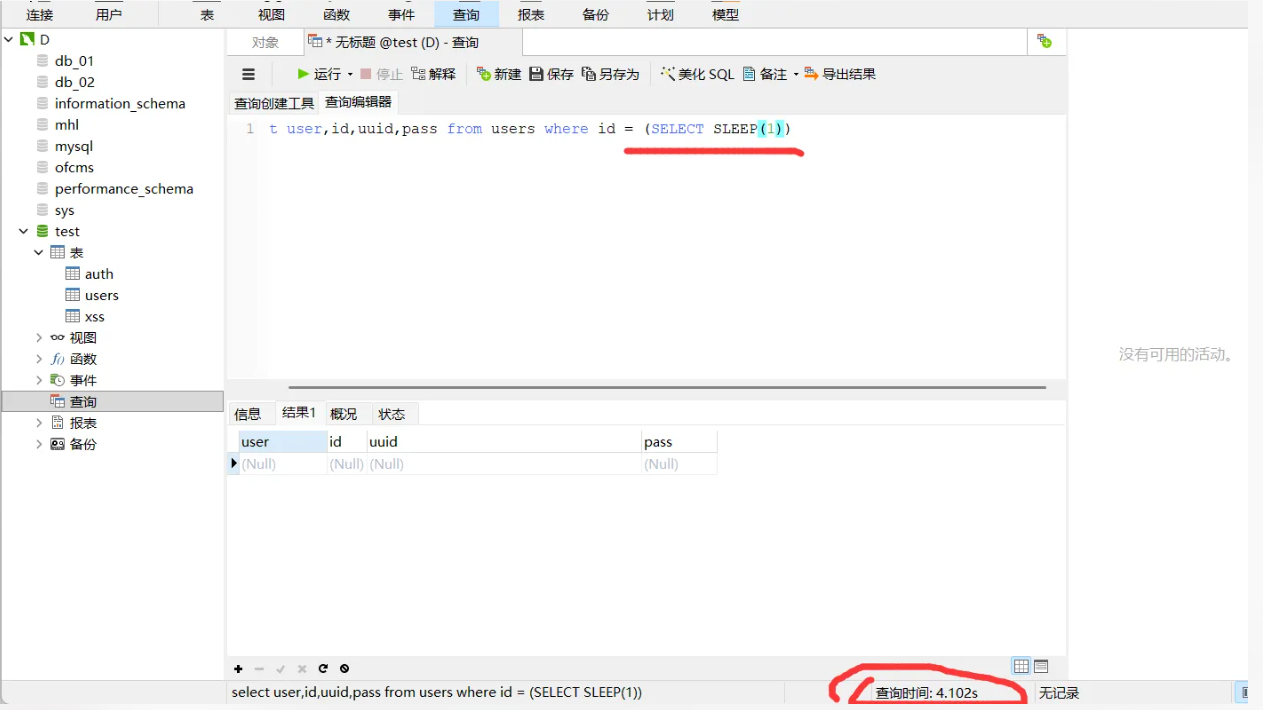Refresh results using the circular arrow icon
Viewport: 1263px width, 710px height.
tap(323, 668)
